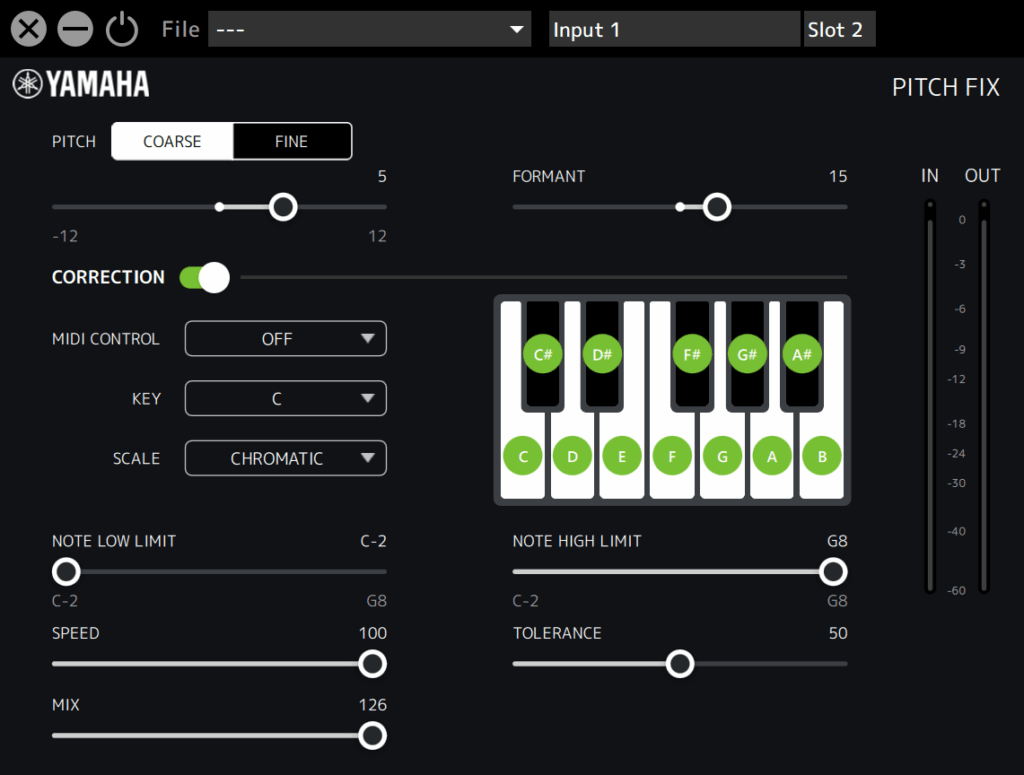Click the G note on keyboard

pyautogui.click(x=722, y=457)
